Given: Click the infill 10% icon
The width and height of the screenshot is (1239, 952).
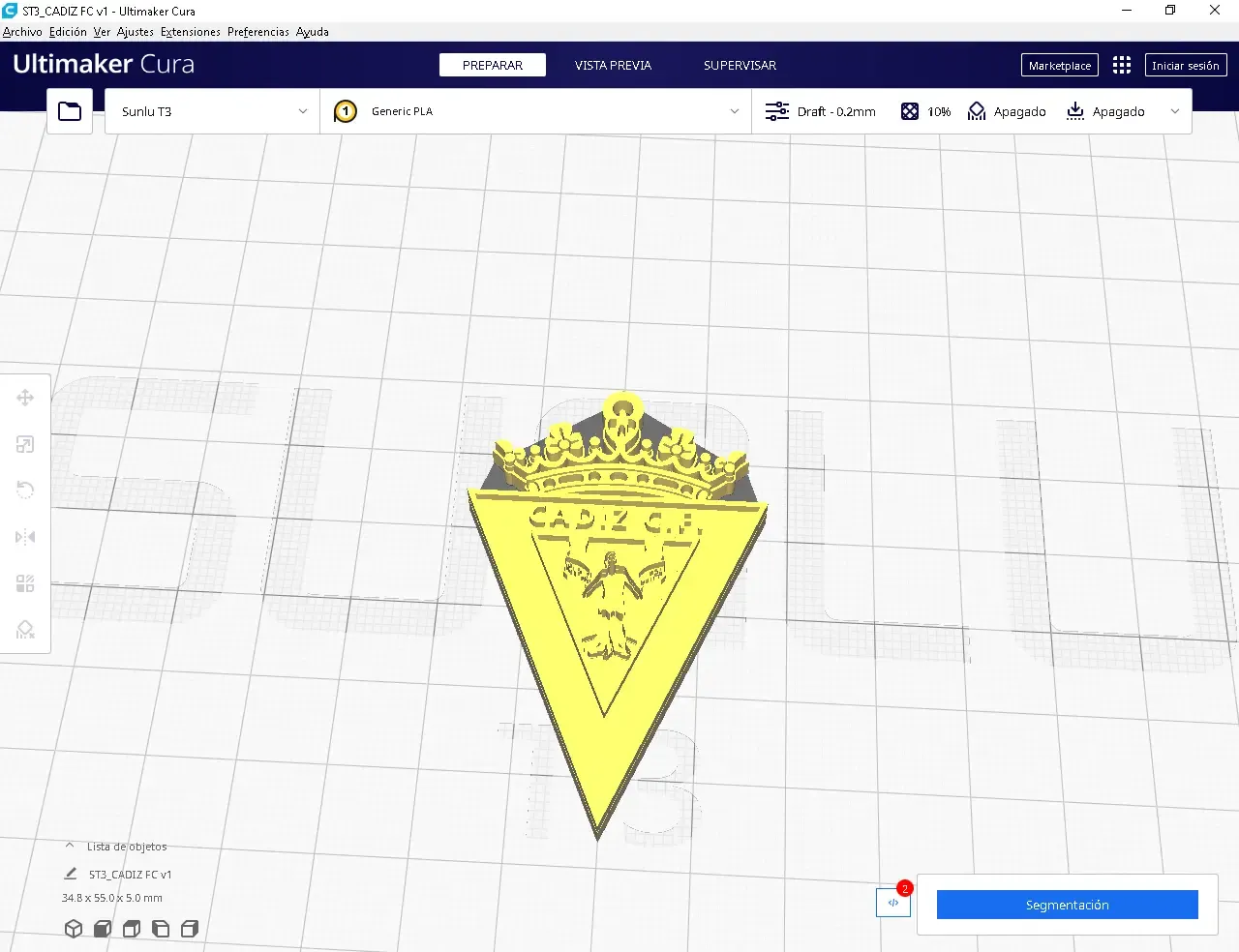Looking at the screenshot, I should pyautogui.click(x=910, y=111).
